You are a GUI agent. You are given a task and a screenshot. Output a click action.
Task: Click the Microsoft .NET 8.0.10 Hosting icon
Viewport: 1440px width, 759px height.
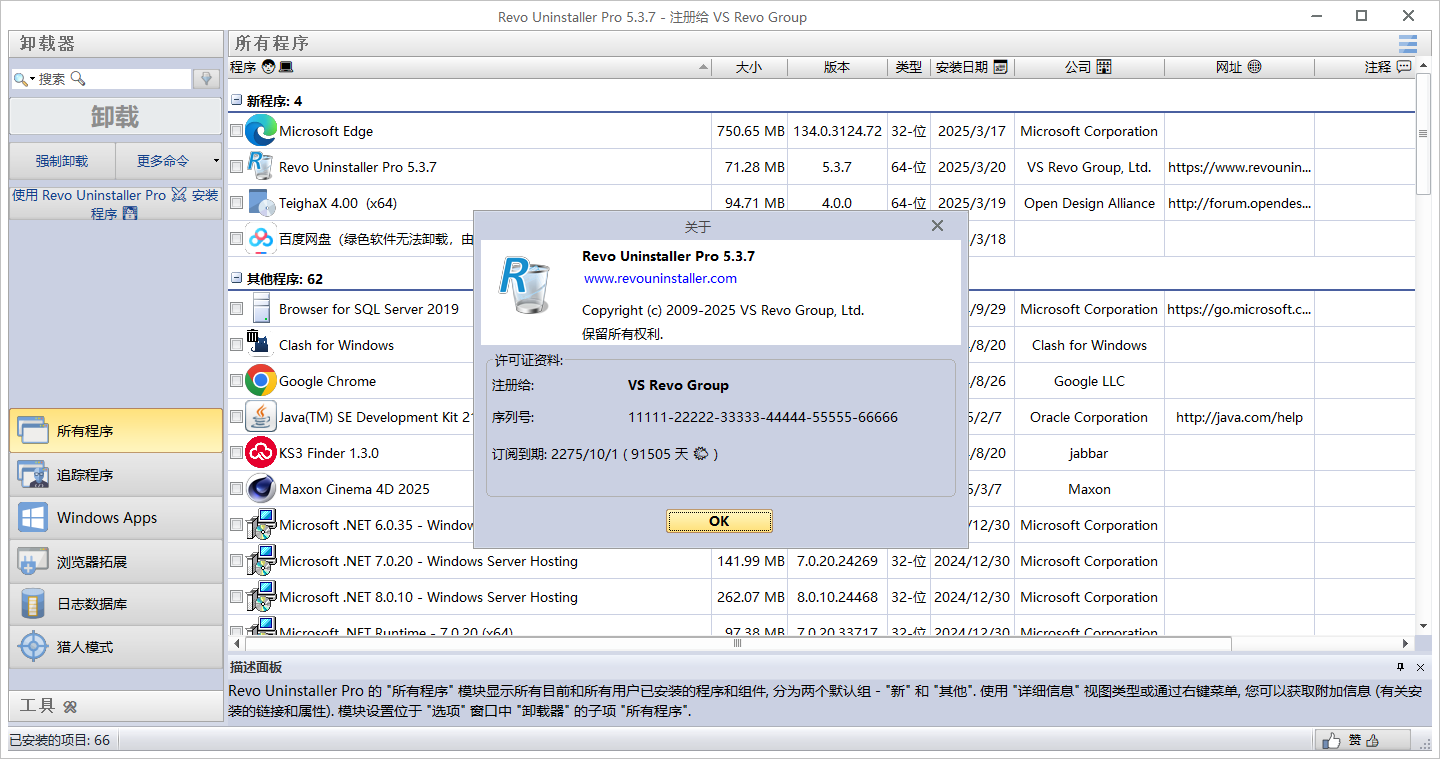point(261,597)
